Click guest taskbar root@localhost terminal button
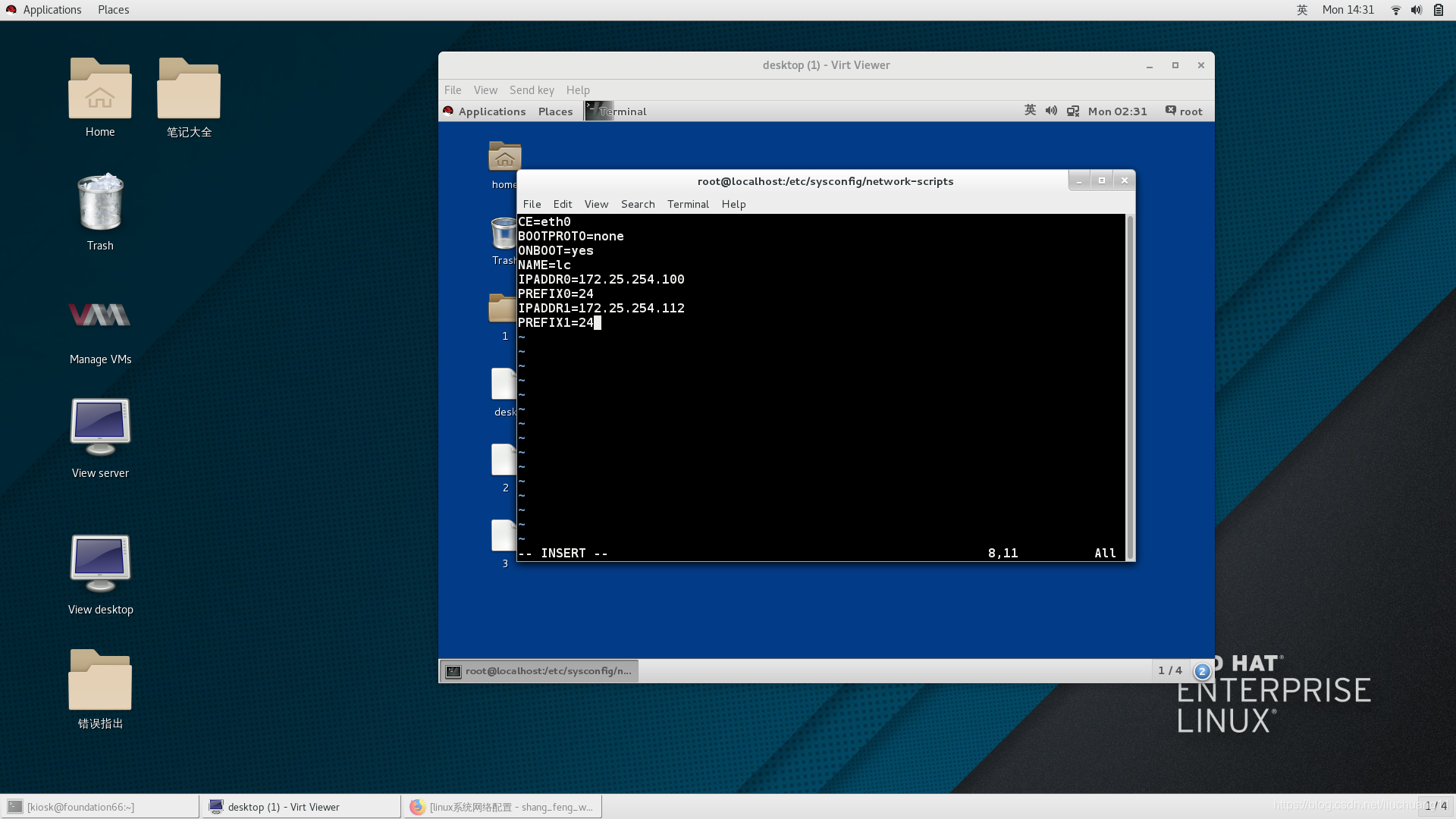This screenshot has width=1456, height=819. point(539,671)
